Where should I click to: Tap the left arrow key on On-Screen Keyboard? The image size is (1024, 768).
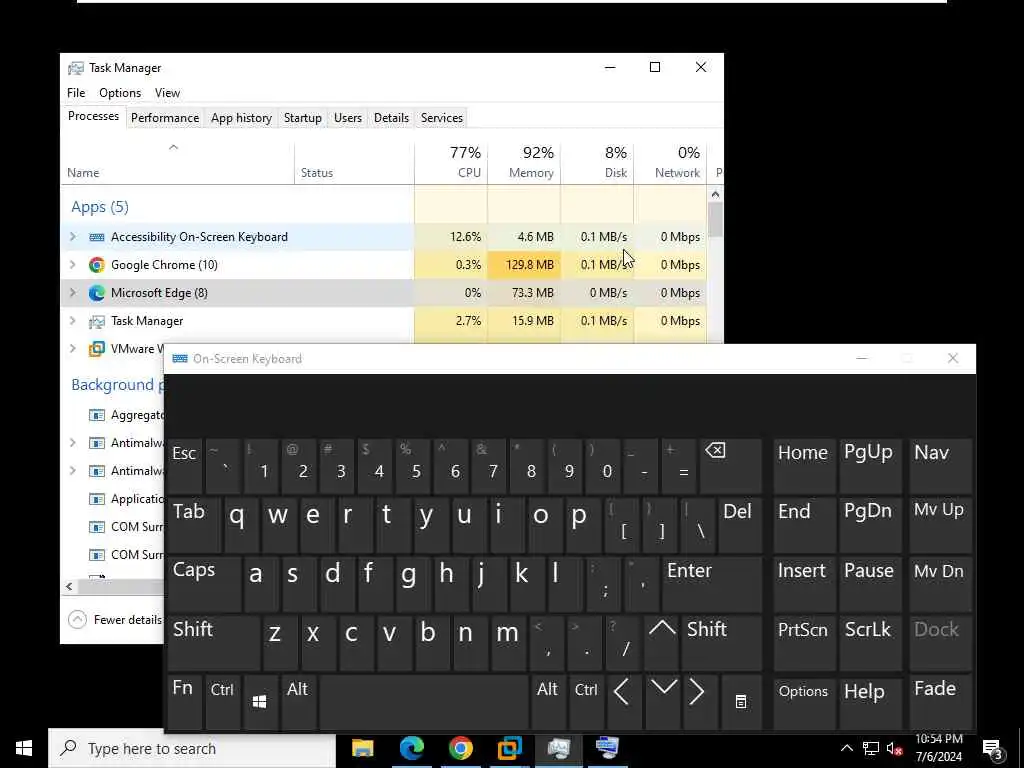(x=622, y=701)
